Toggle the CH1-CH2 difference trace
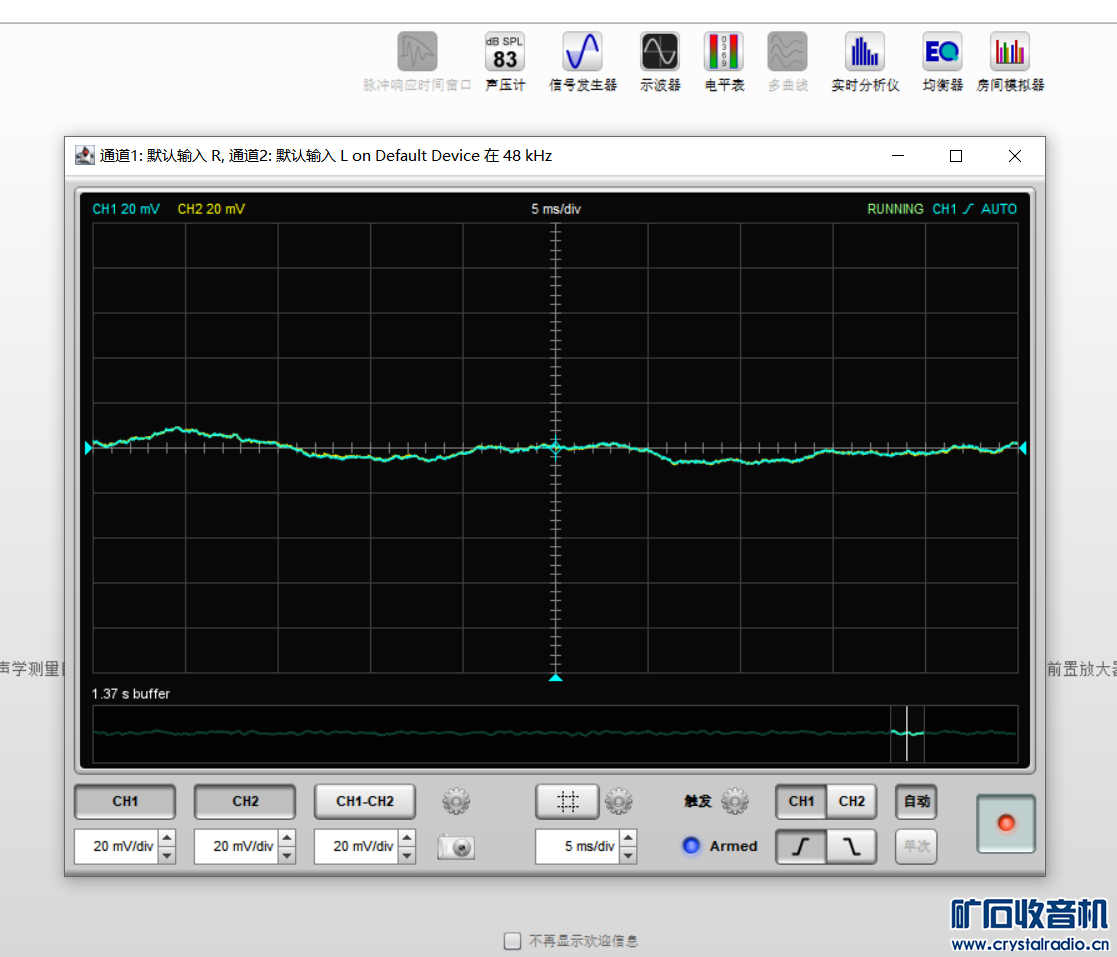The width and height of the screenshot is (1117, 957). pyautogui.click(x=365, y=801)
